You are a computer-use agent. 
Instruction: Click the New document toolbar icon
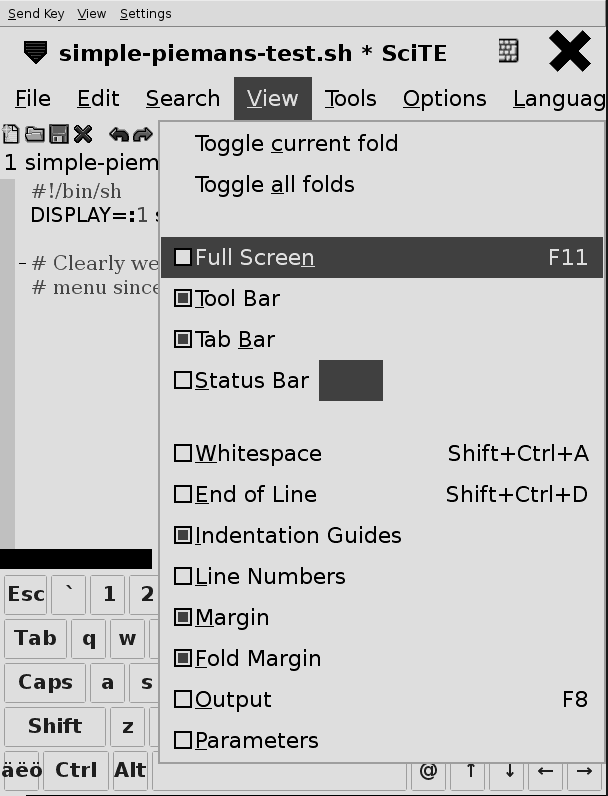(x=11, y=134)
